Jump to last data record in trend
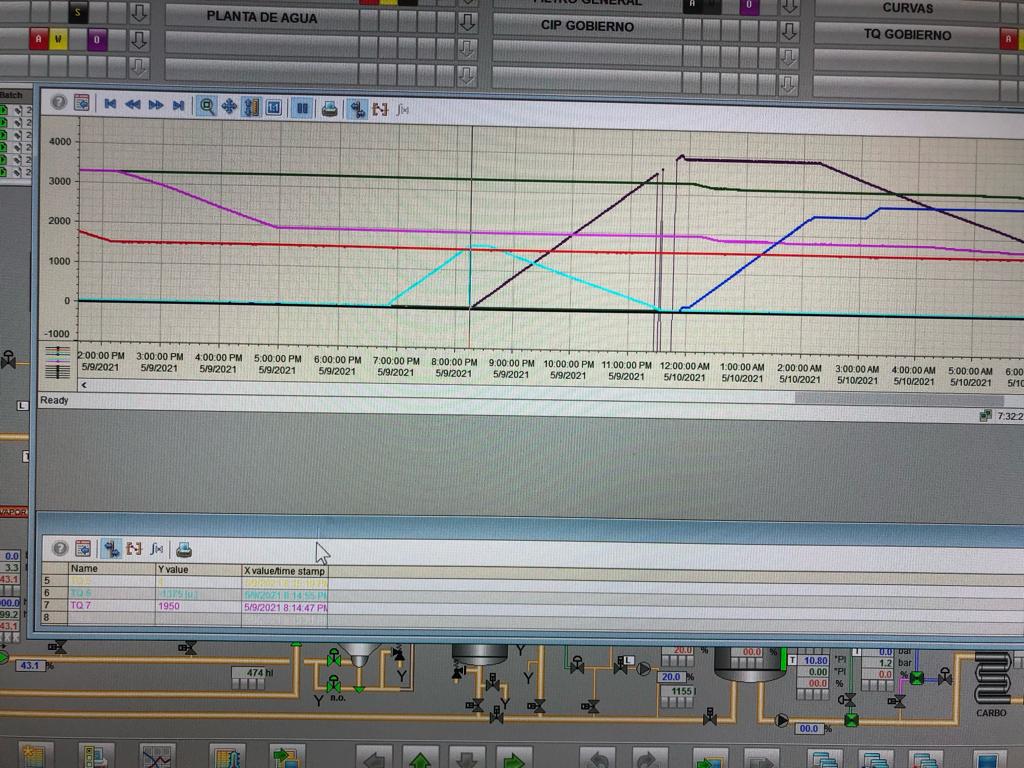 (178, 105)
